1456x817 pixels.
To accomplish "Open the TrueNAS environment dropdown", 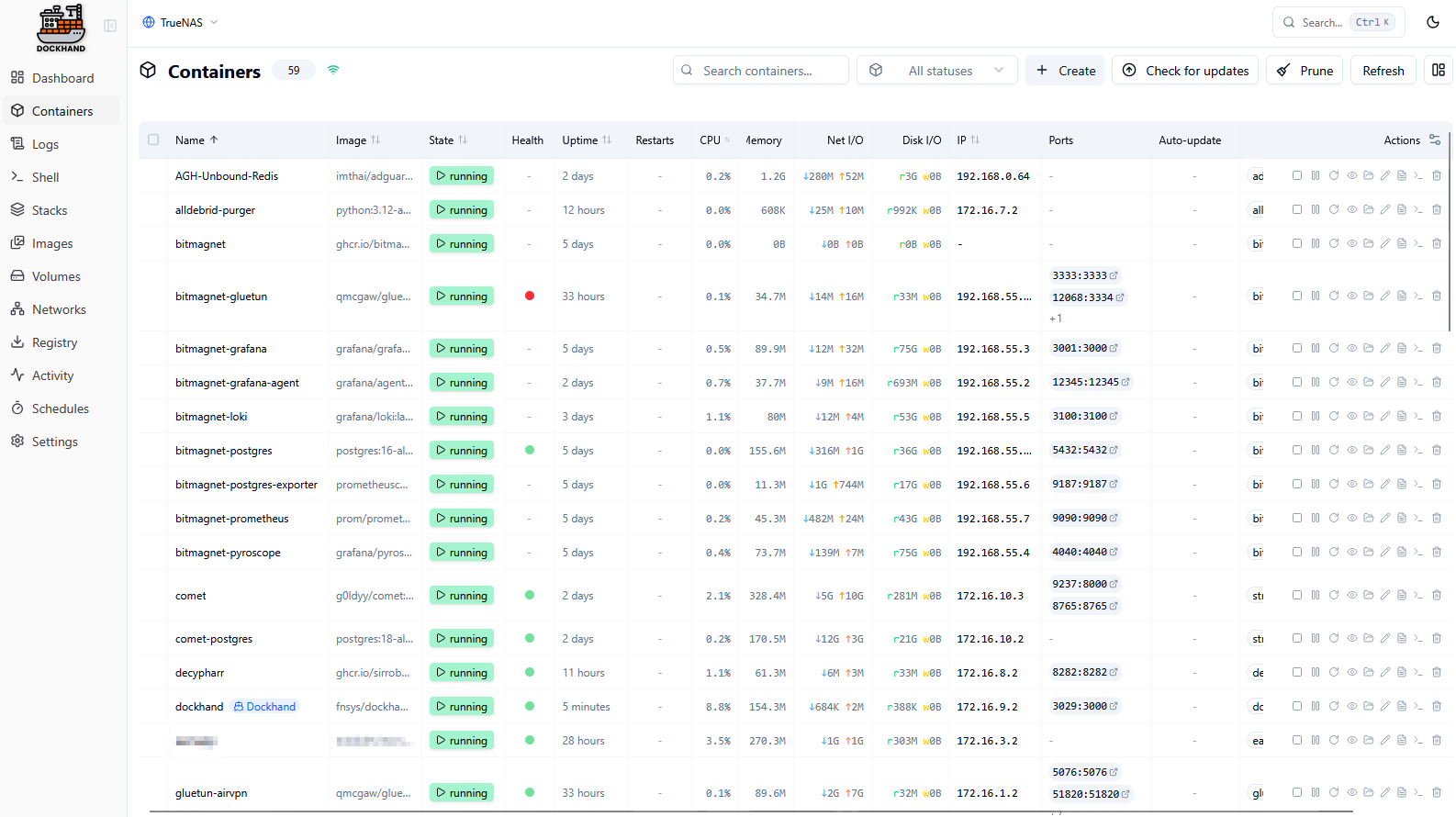I will [x=181, y=22].
